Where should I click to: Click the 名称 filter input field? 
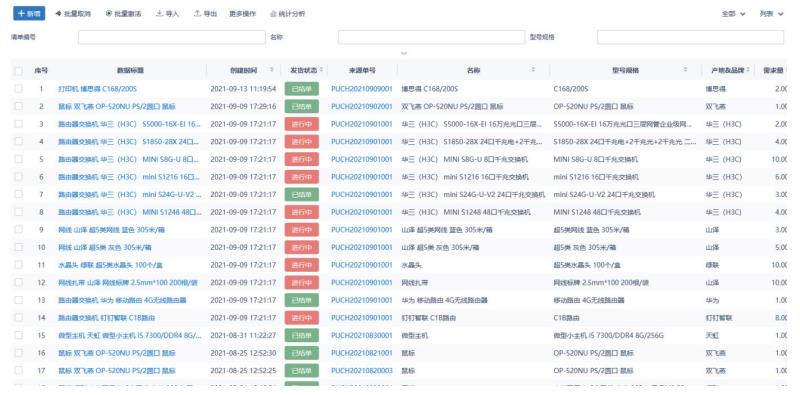click(x=431, y=37)
